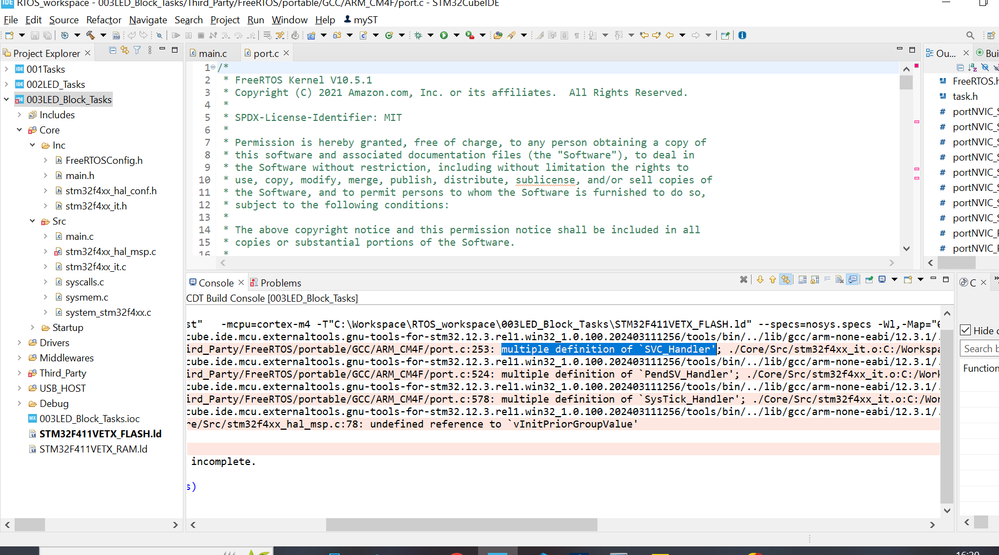Click the red error marker in editor overview ruler

917,66
